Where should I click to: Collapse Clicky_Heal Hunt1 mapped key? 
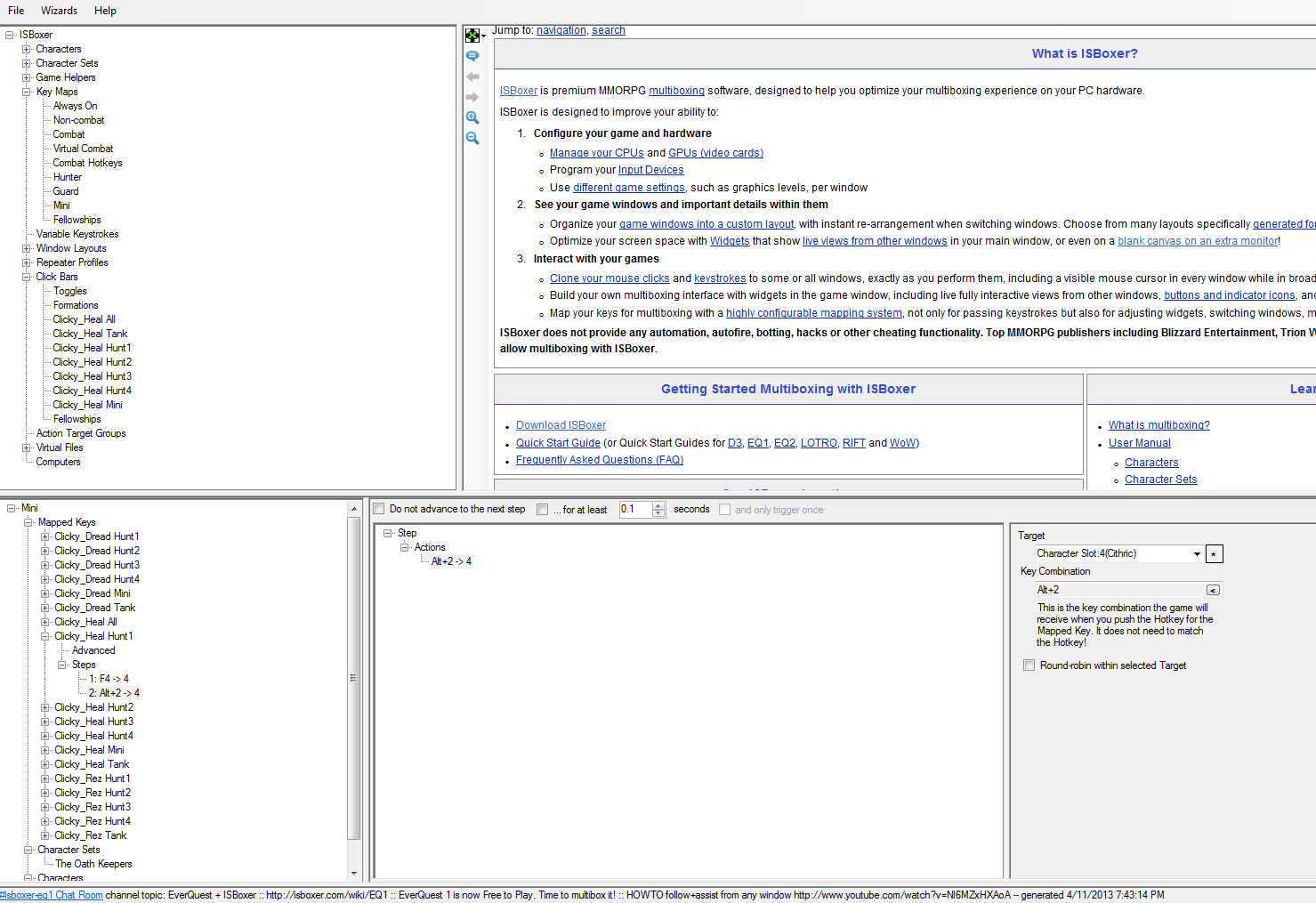click(x=45, y=636)
